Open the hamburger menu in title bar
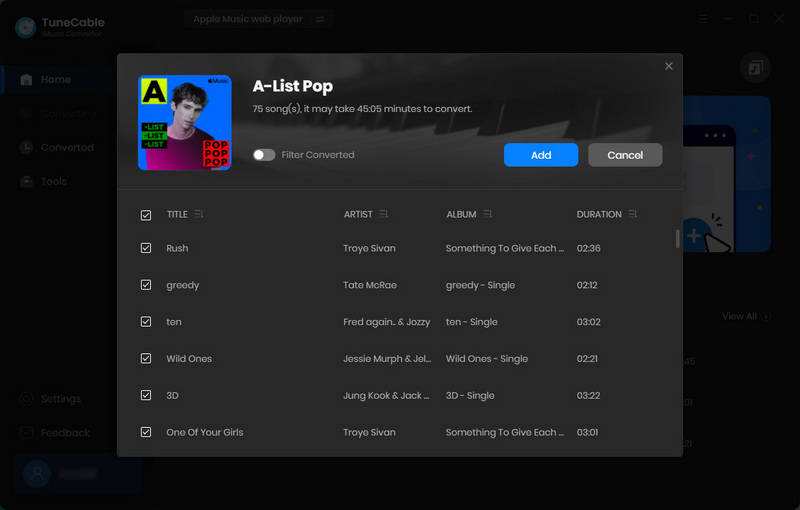The width and height of the screenshot is (800, 510). click(703, 19)
